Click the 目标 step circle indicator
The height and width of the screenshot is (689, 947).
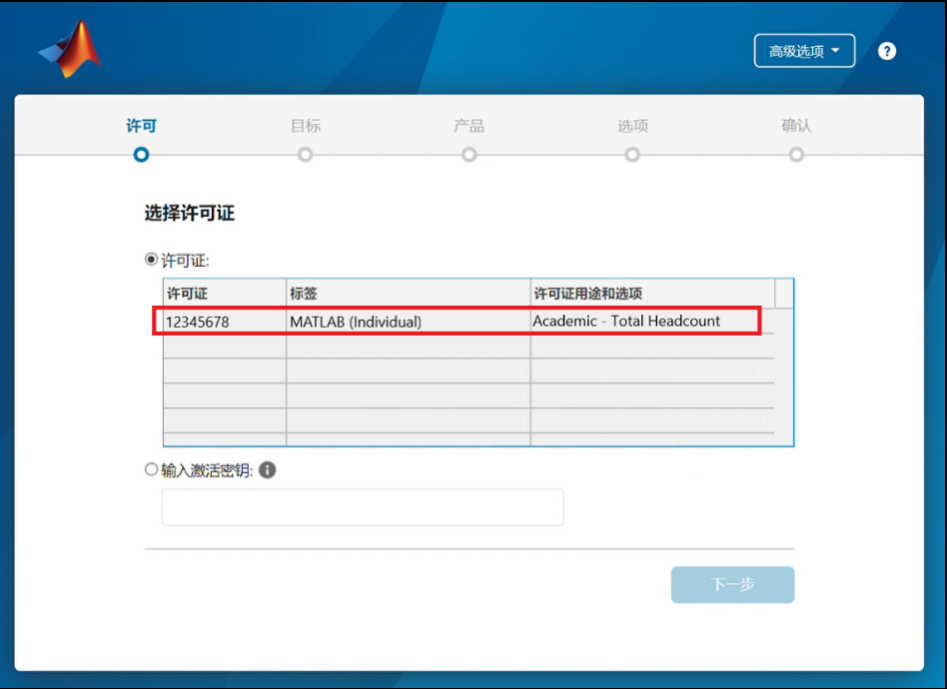(x=305, y=155)
